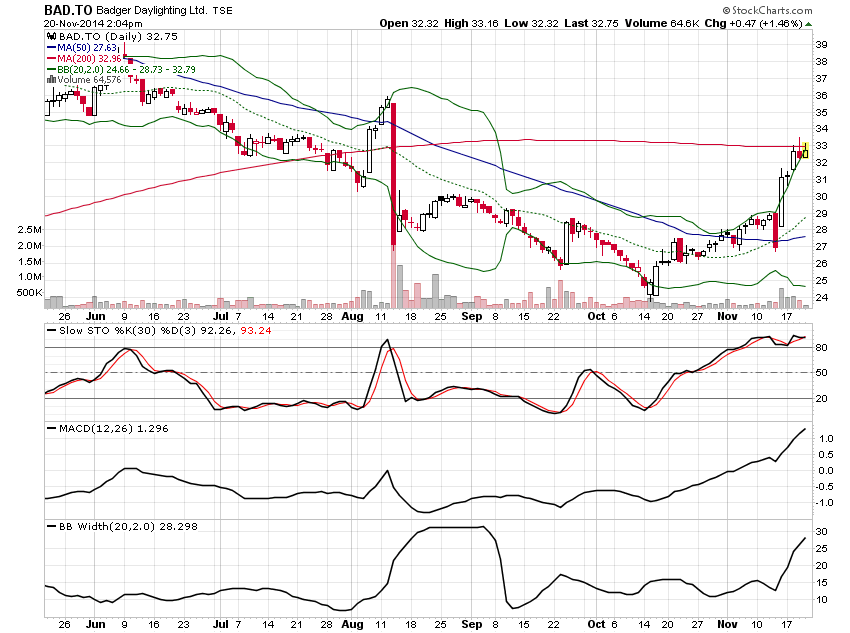Image resolution: width=850 pixels, height=633 pixels.
Task: Click the Jul label under the BB Width panel
Action: pos(221,624)
